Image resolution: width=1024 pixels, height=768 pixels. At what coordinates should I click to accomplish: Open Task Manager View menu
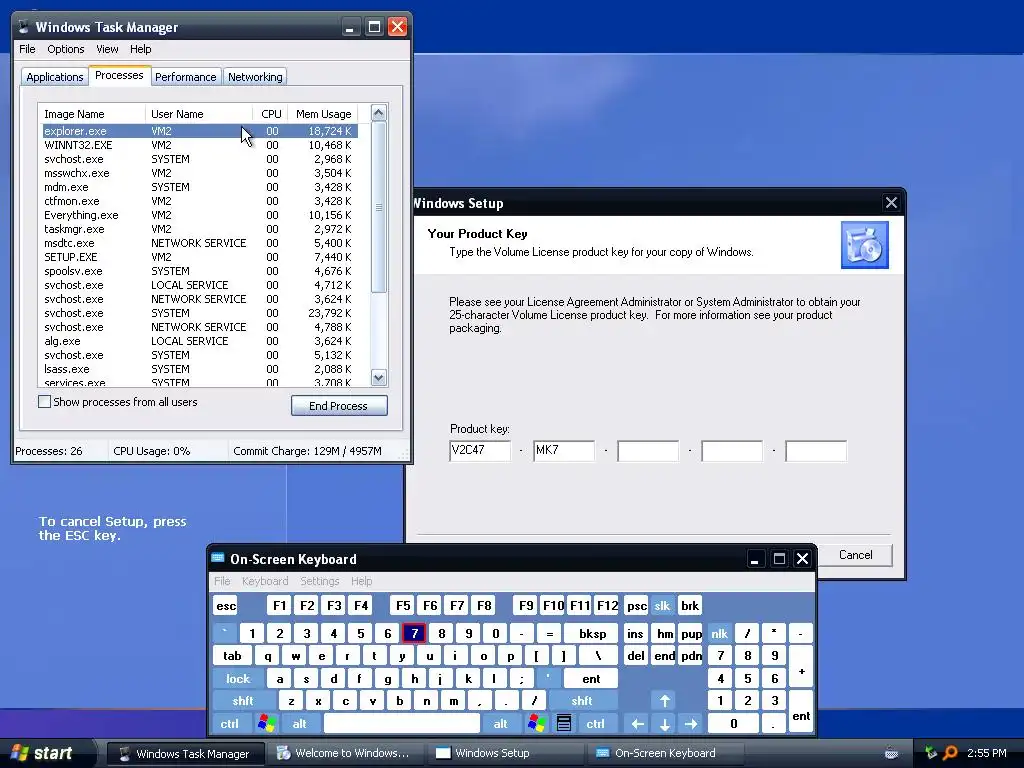(x=107, y=49)
